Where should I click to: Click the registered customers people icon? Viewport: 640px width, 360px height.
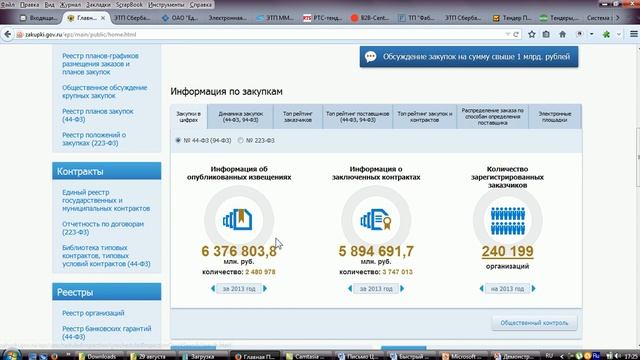coord(507,220)
